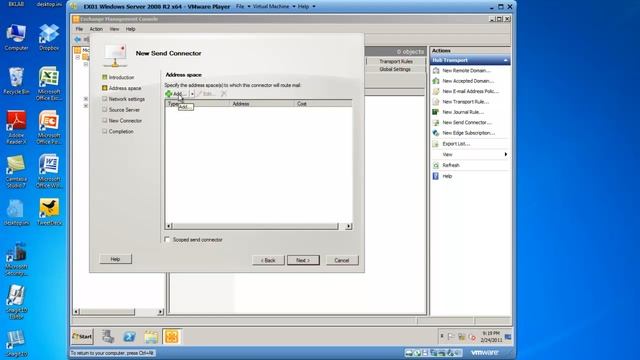Open Dropbox desktop icon
The width and height of the screenshot is (640, 360).
[49, 38]
